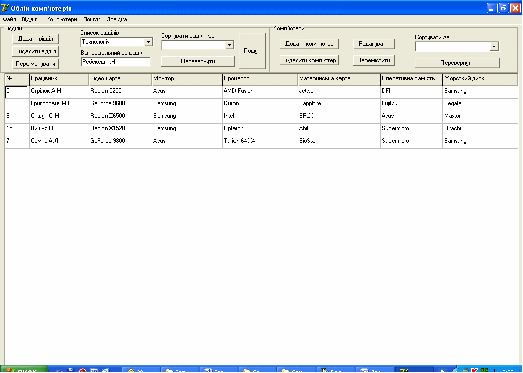Open the third menu bar item
The width and height of the screenshot is (523, 373).
click(x=62, y=19)
